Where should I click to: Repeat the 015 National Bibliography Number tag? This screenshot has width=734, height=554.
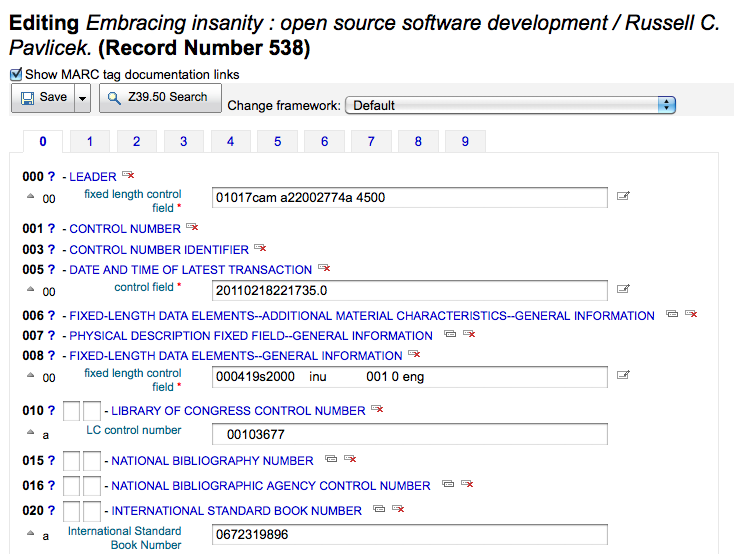tap(331, 460)
